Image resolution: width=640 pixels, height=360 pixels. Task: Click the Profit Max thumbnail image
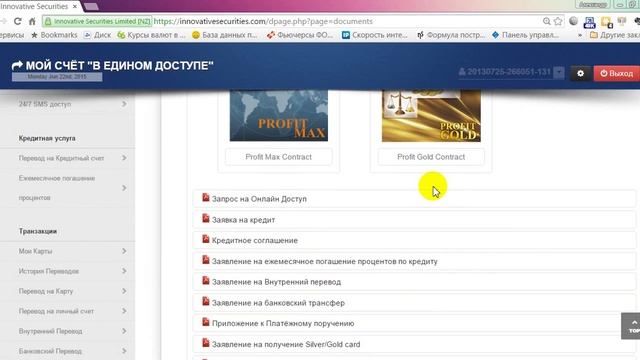279,116
